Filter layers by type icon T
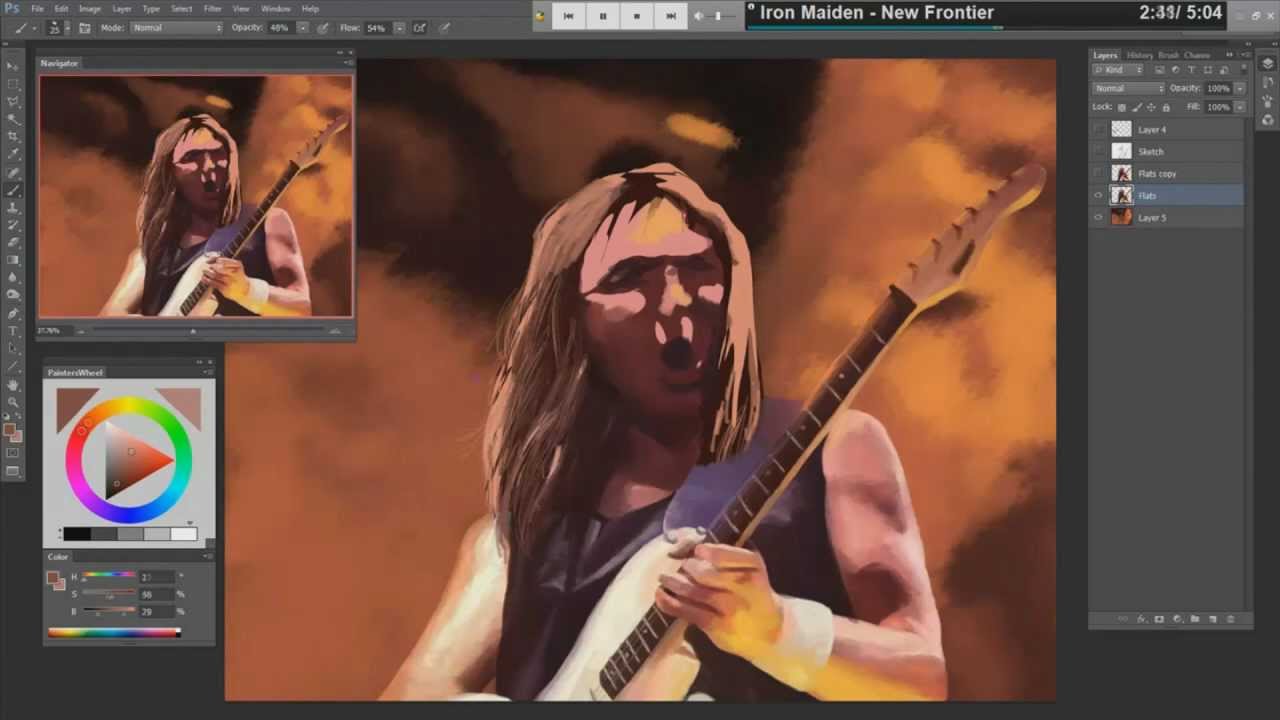This screenshot has height=720, width=1280. click(1191, 70)
